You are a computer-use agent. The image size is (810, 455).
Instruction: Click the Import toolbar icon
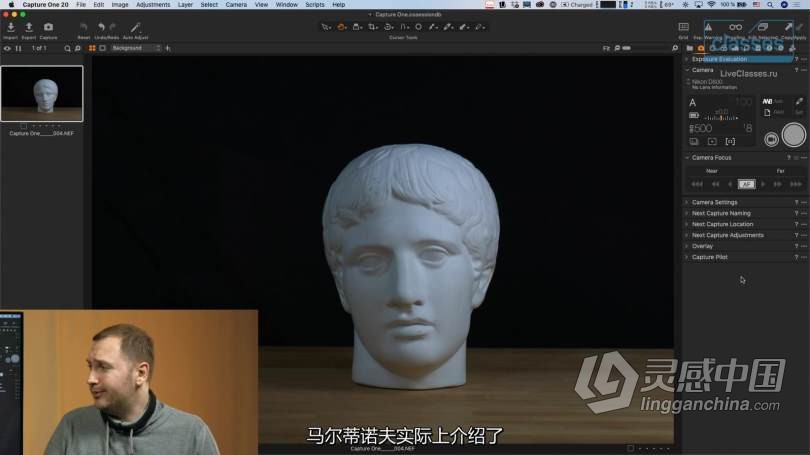coord(11,27)
